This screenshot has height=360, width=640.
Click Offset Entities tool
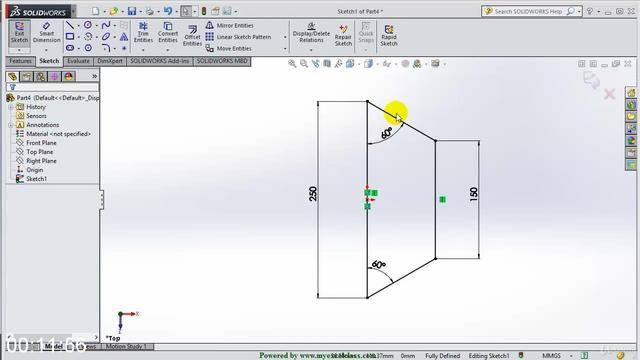tap(192, 35)
